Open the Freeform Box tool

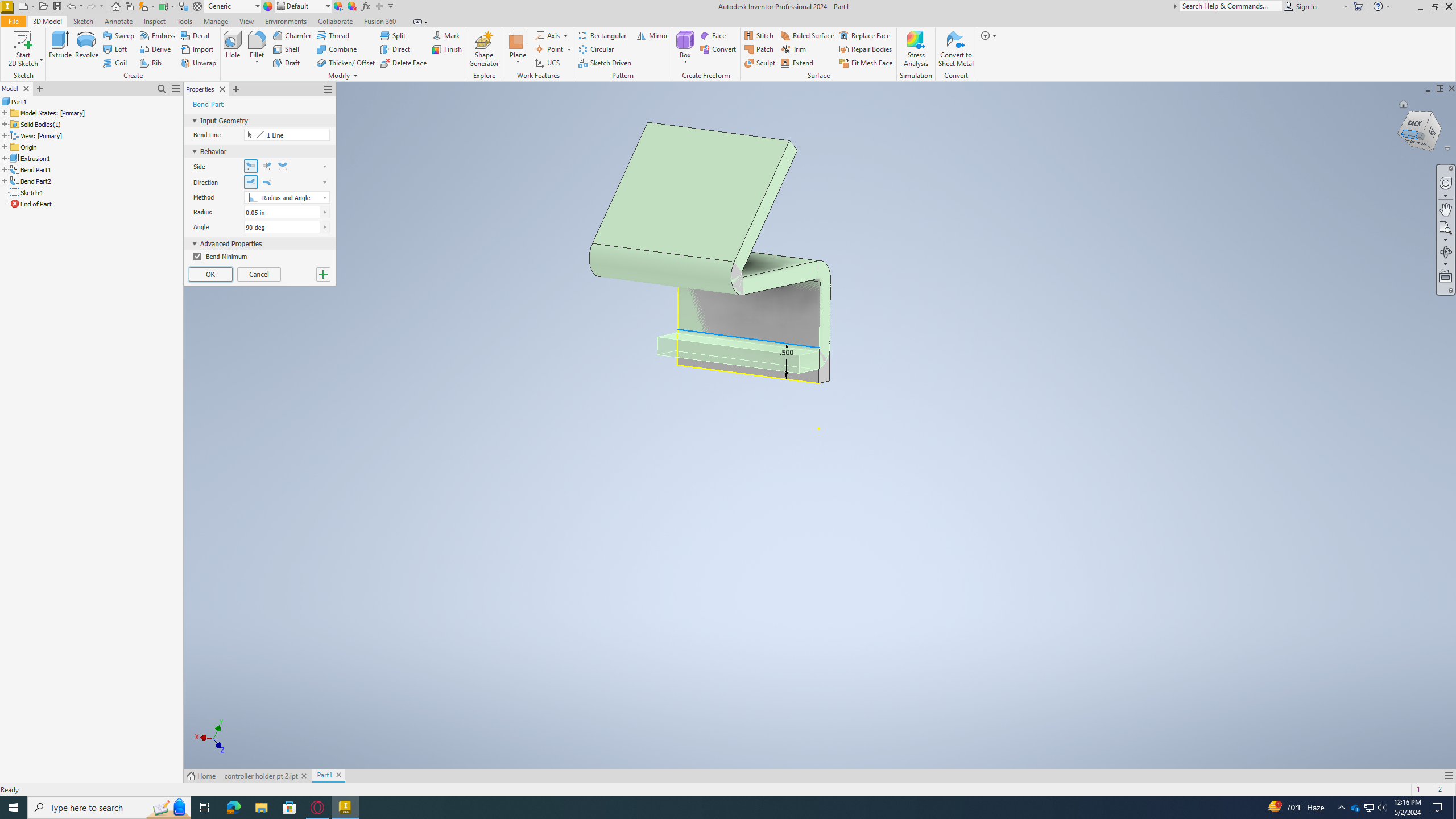685,45
